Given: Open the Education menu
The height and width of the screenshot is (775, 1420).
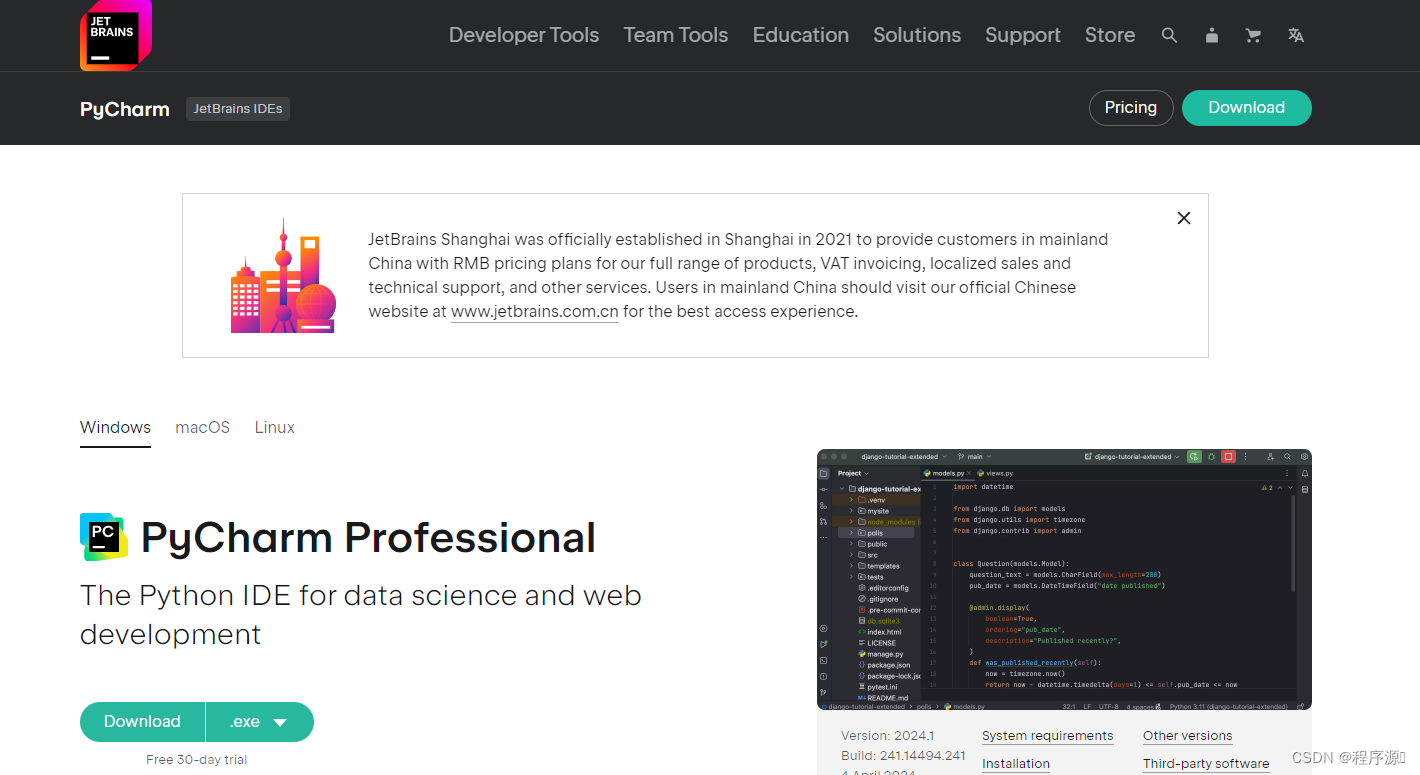Looking at the screenshot, I should click(801, 35).
